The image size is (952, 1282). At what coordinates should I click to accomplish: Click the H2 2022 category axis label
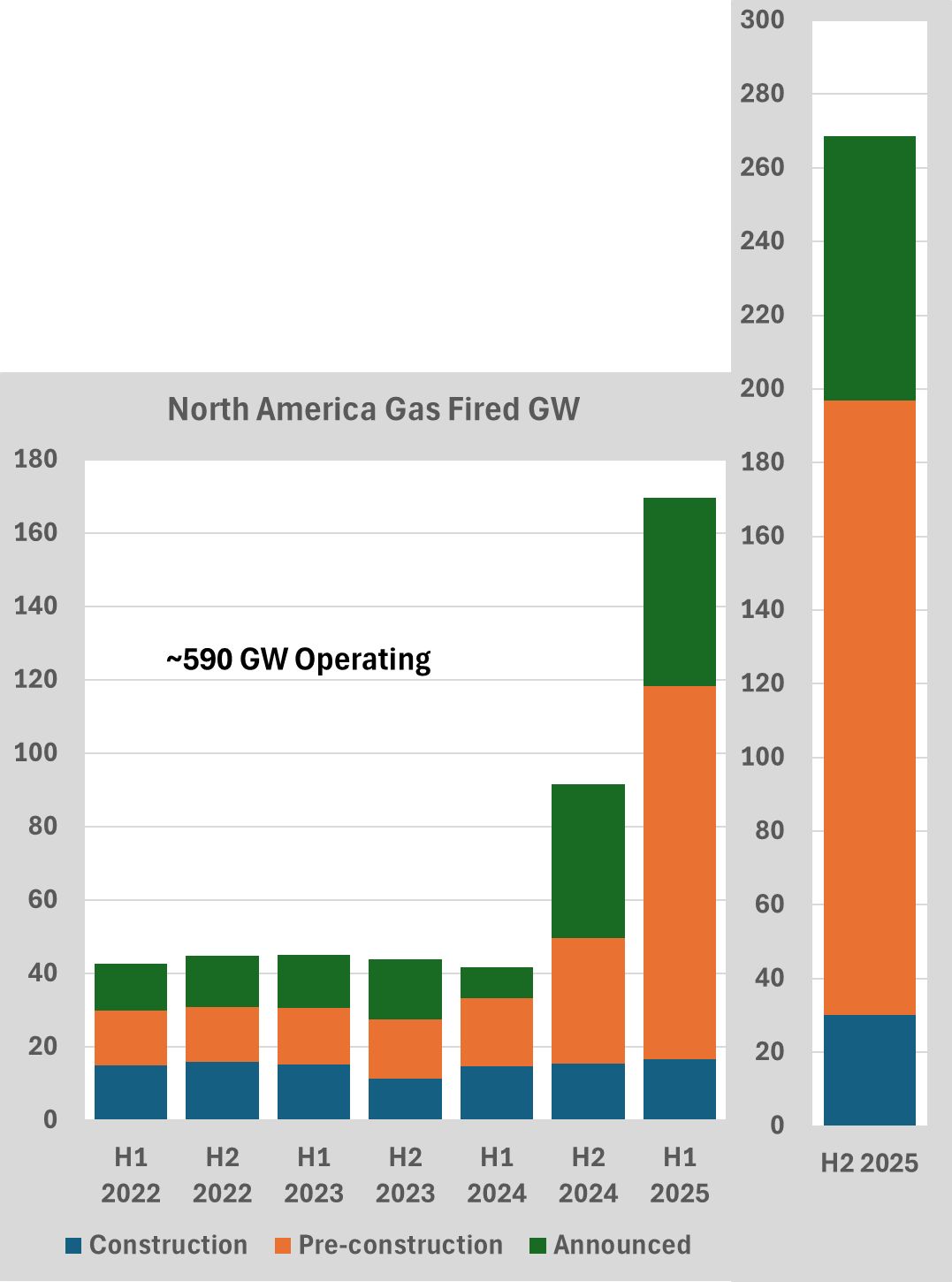click(x=222, y=1175)
